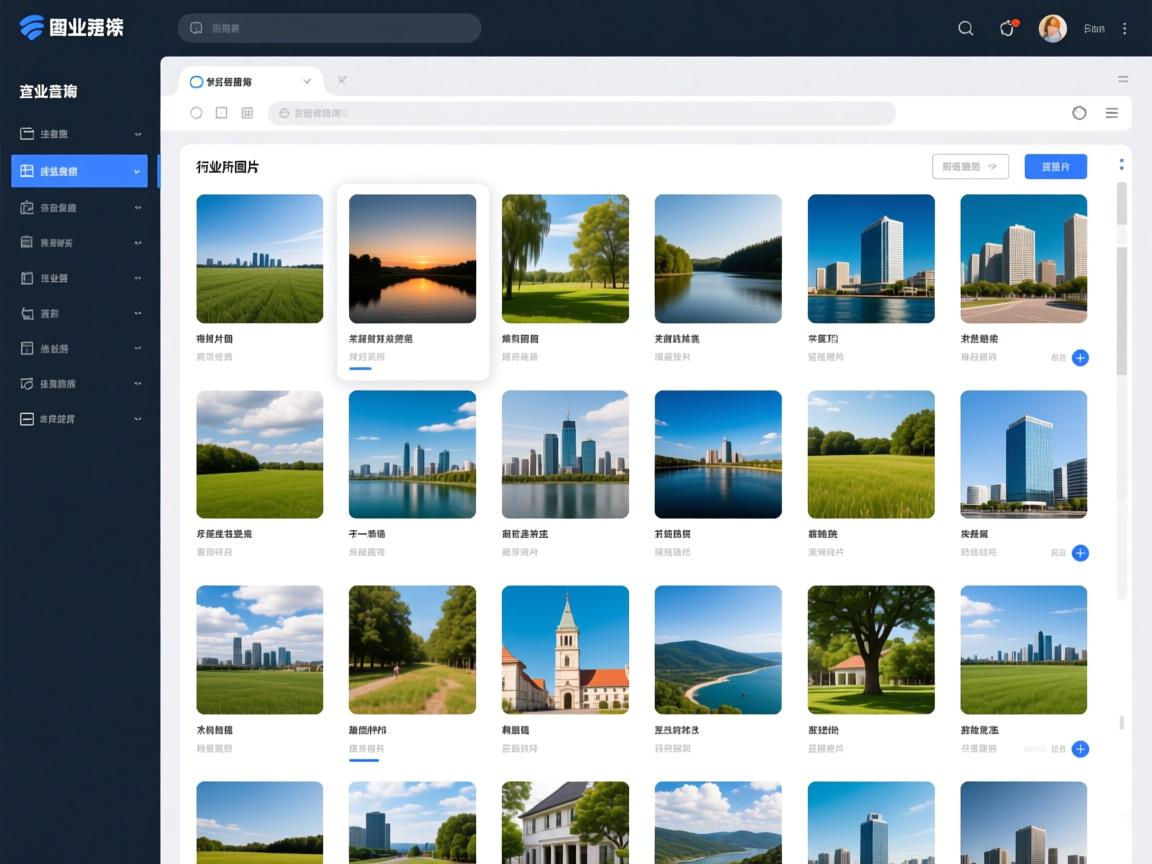
Task: Expand the first sidebar item's chevron
Action: [x=138, y=134]
